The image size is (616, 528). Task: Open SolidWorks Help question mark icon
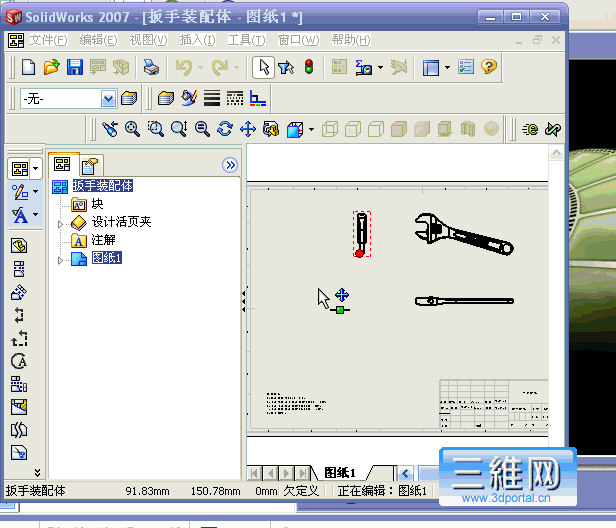(x=489, y=67)
